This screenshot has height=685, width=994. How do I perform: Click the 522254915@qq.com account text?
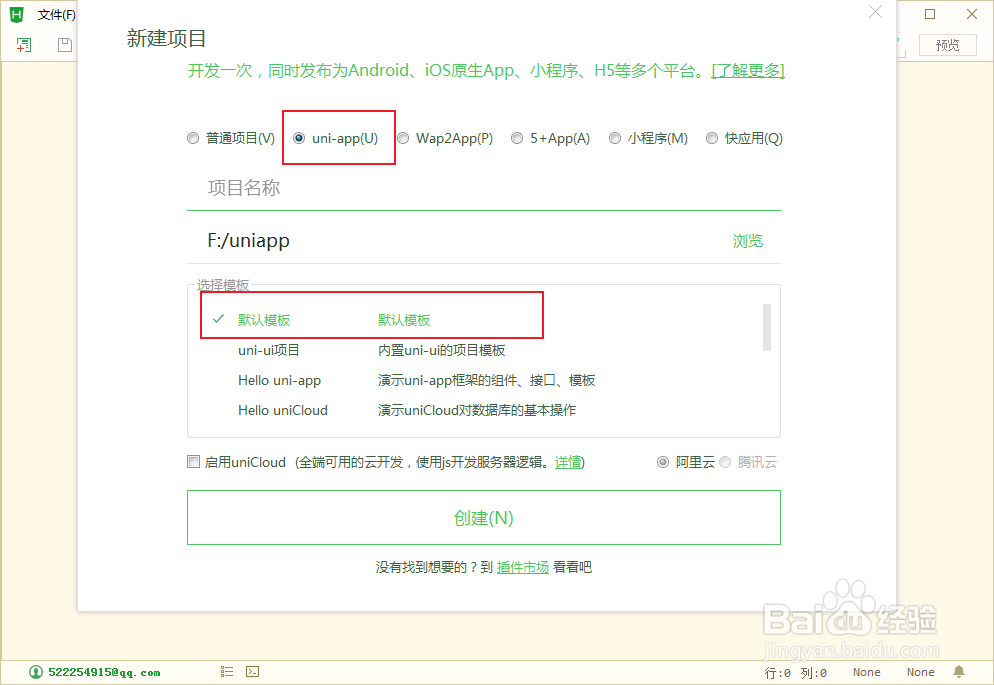(x=104, y=672)
